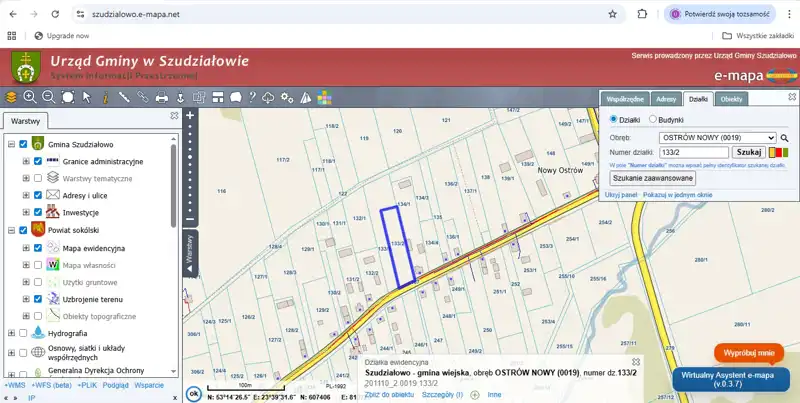800x403 pixels.
Task: Uncheck the Granice administracyjne layer
Action: (x=38, y=161)
